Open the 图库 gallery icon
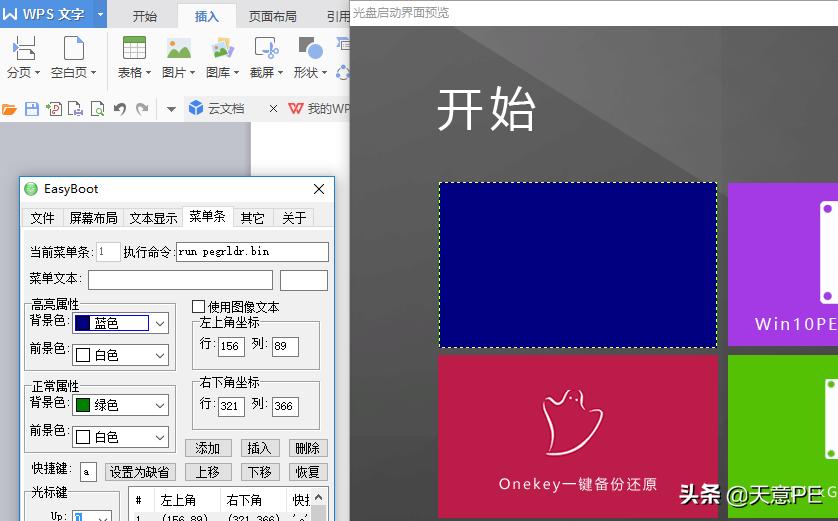The image size is (838, 521). click(x=223, y=48)
